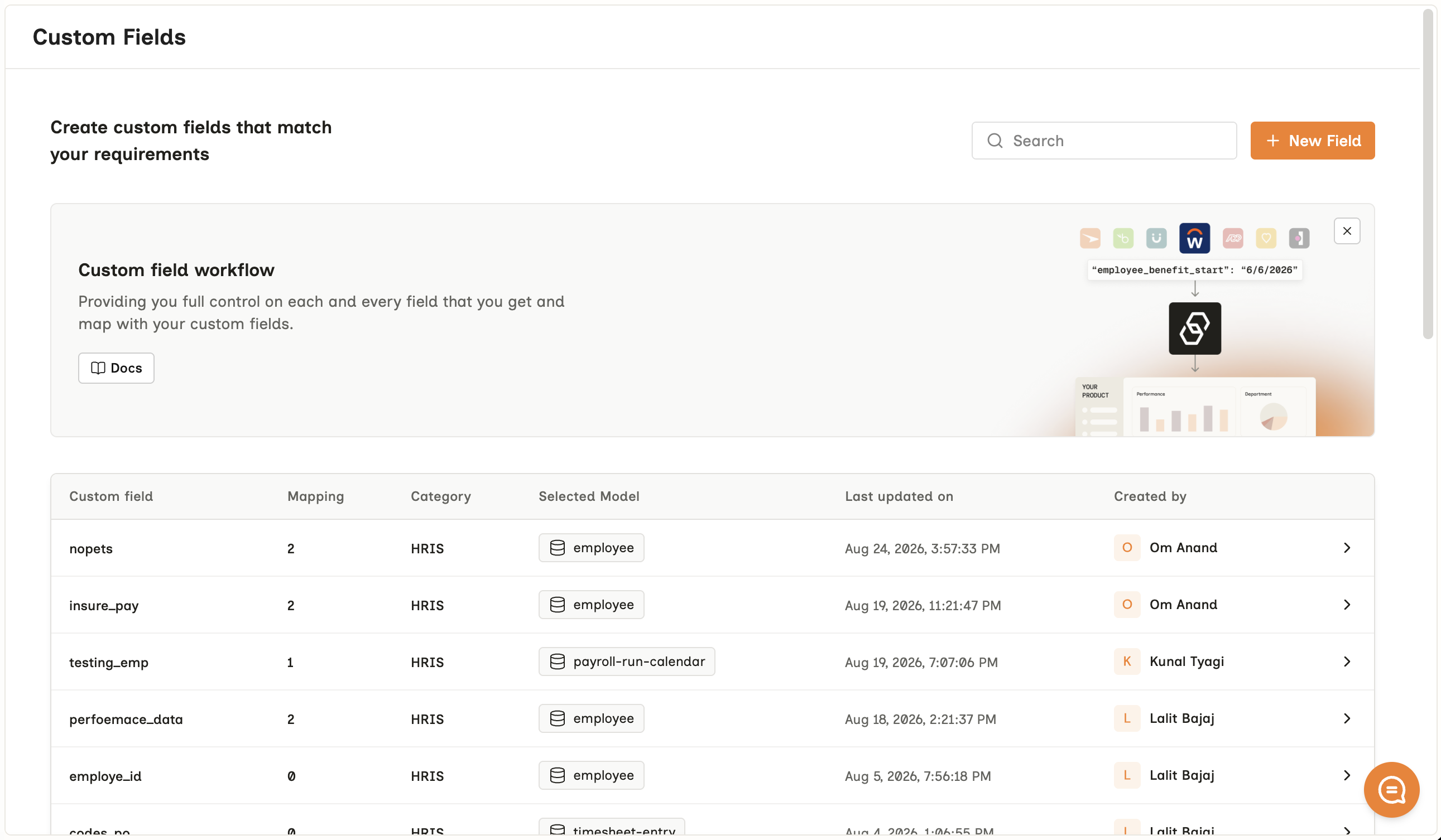
Task: Click the Last updated on column header
Action: pos(899,496)
